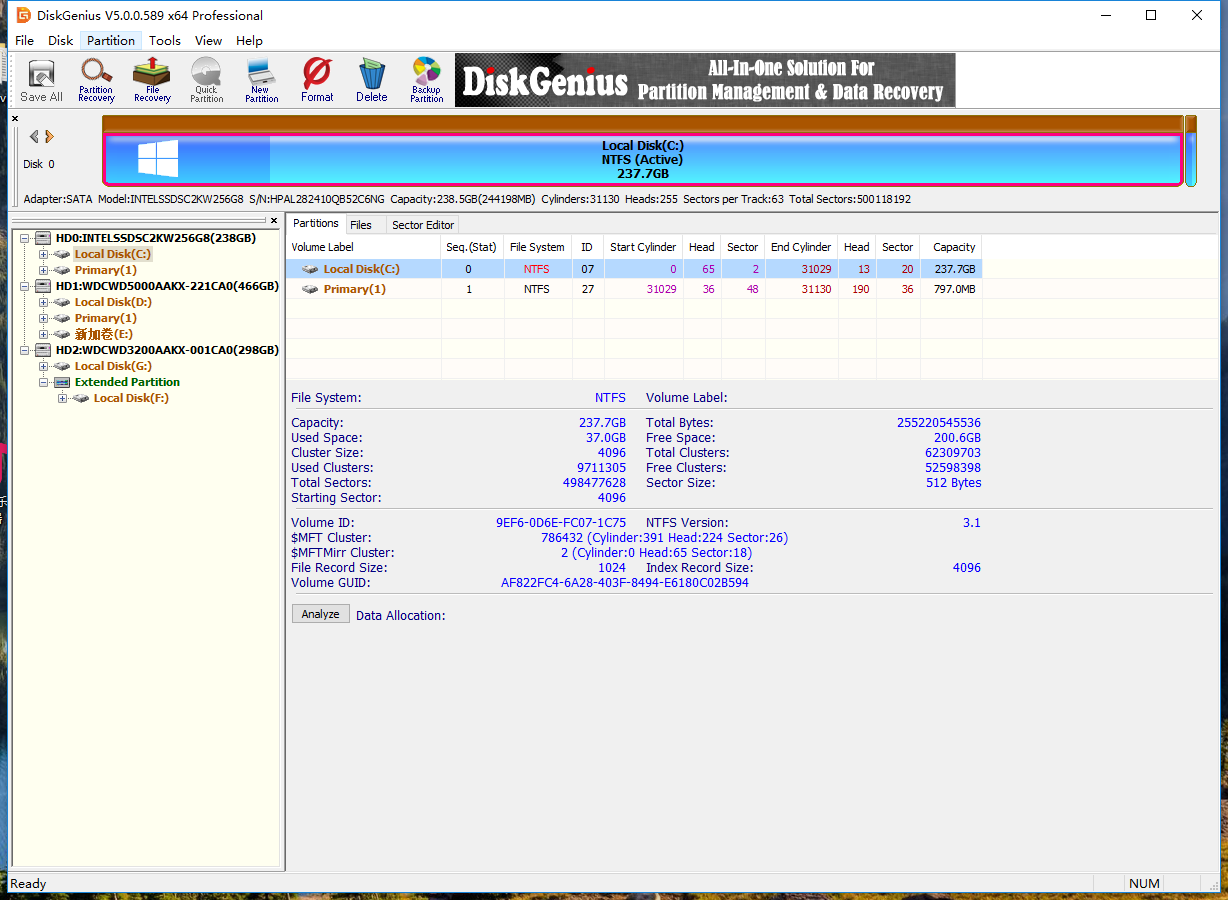Click the Delete partition trash icon
The image size is (1228, 900).
tap(371, 80)
